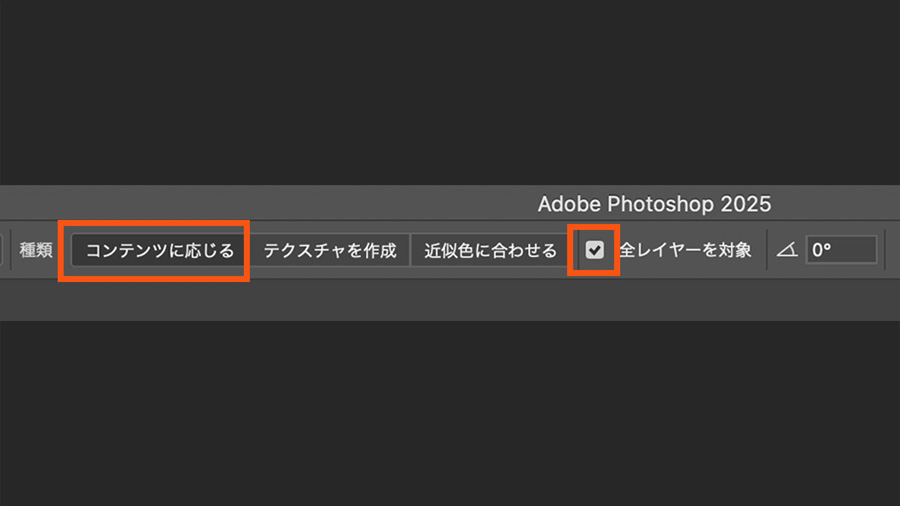The width and height of the screenshot is (900, 506).
Task: Disable sampling all layers via the checked box
Action: 595,250
